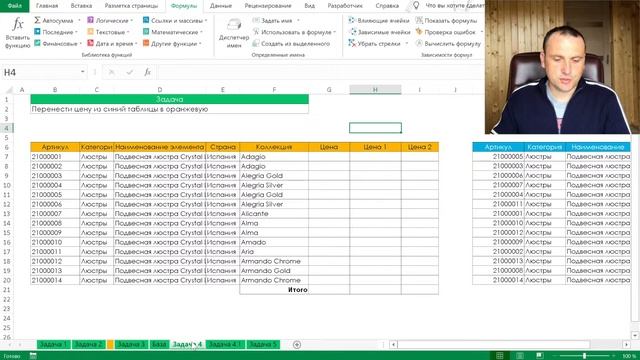Switch to Page Layout view in status bar
The width and height of the screenshot is (640, 360).
520,356
